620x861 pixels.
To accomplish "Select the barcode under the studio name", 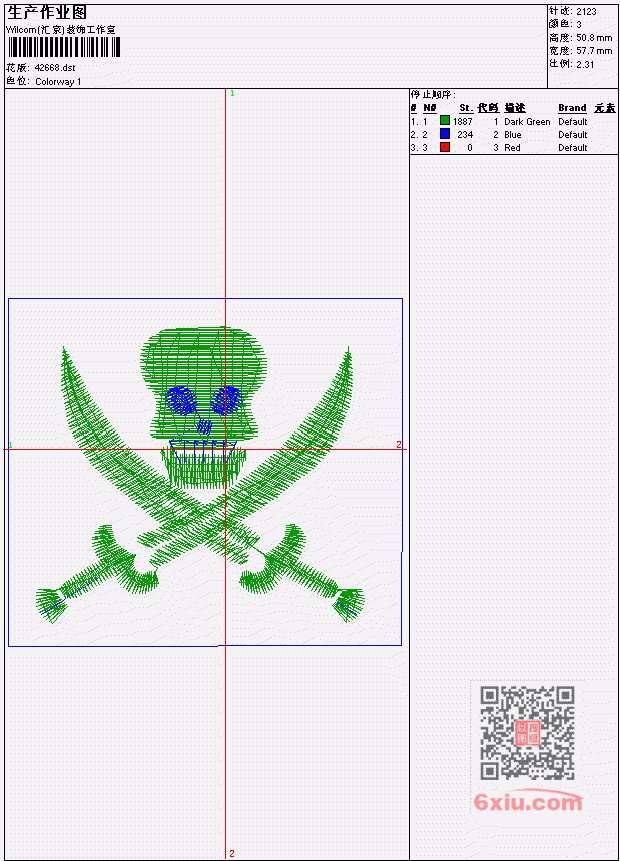I will click(63, 47).
